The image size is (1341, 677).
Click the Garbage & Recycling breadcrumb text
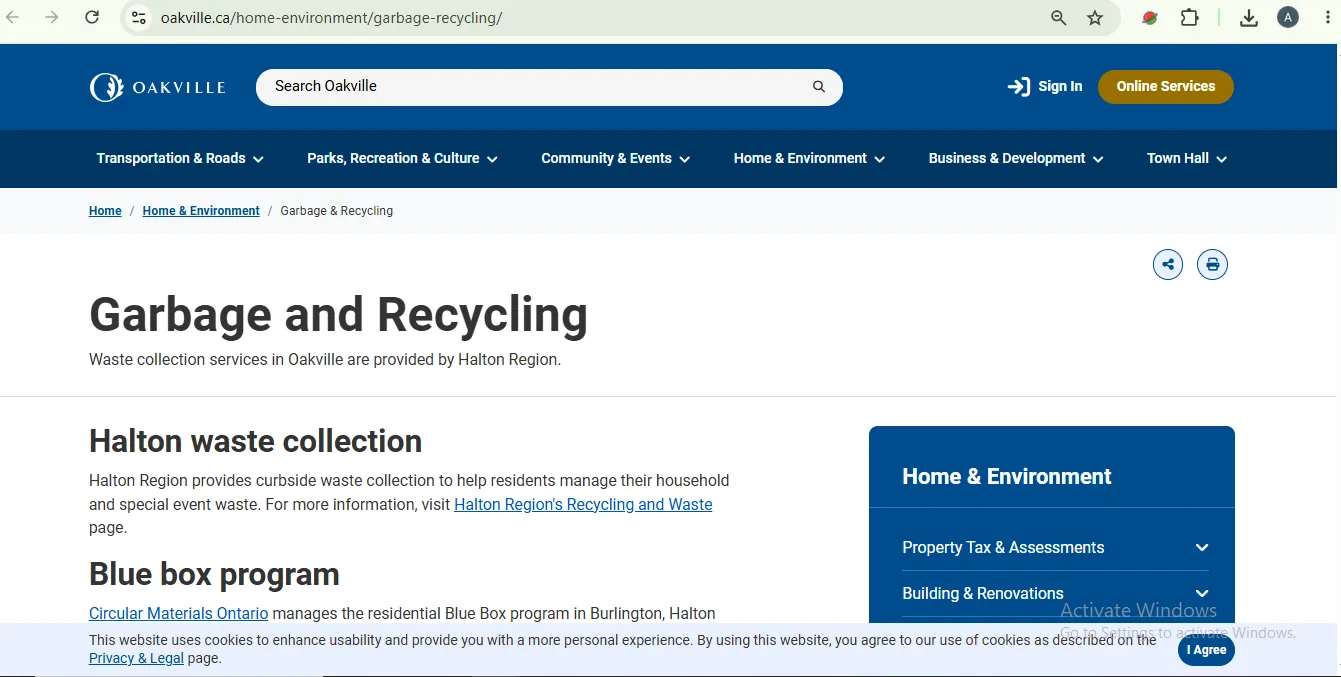[x=336, y=211]
